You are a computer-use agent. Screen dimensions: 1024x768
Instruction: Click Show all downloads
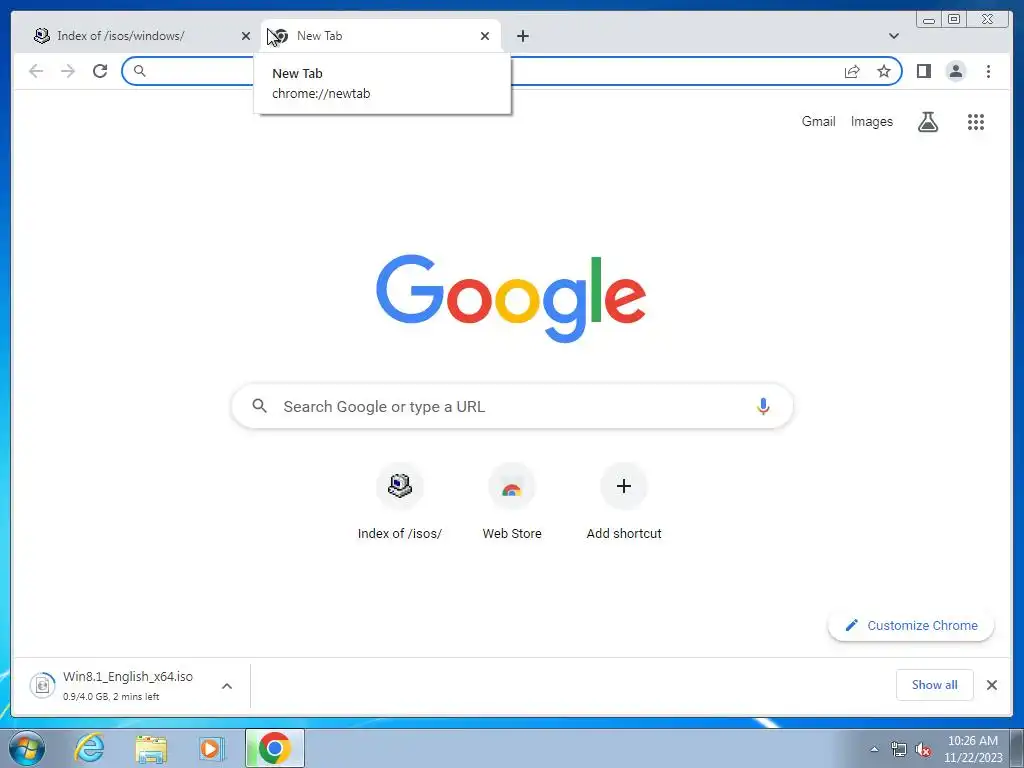[935, 685]
